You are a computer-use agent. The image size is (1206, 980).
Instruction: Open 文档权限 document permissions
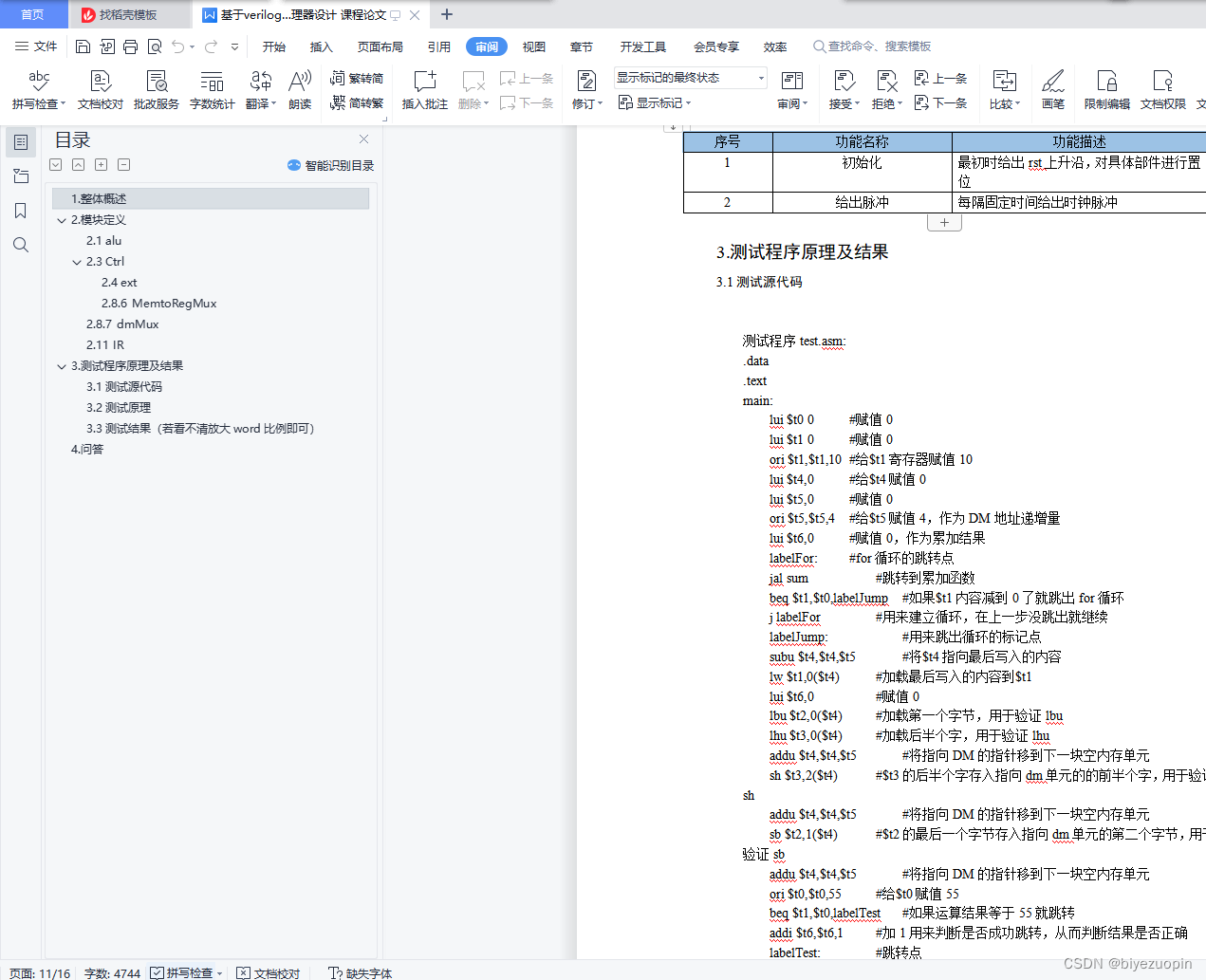tap(1163, 90)
